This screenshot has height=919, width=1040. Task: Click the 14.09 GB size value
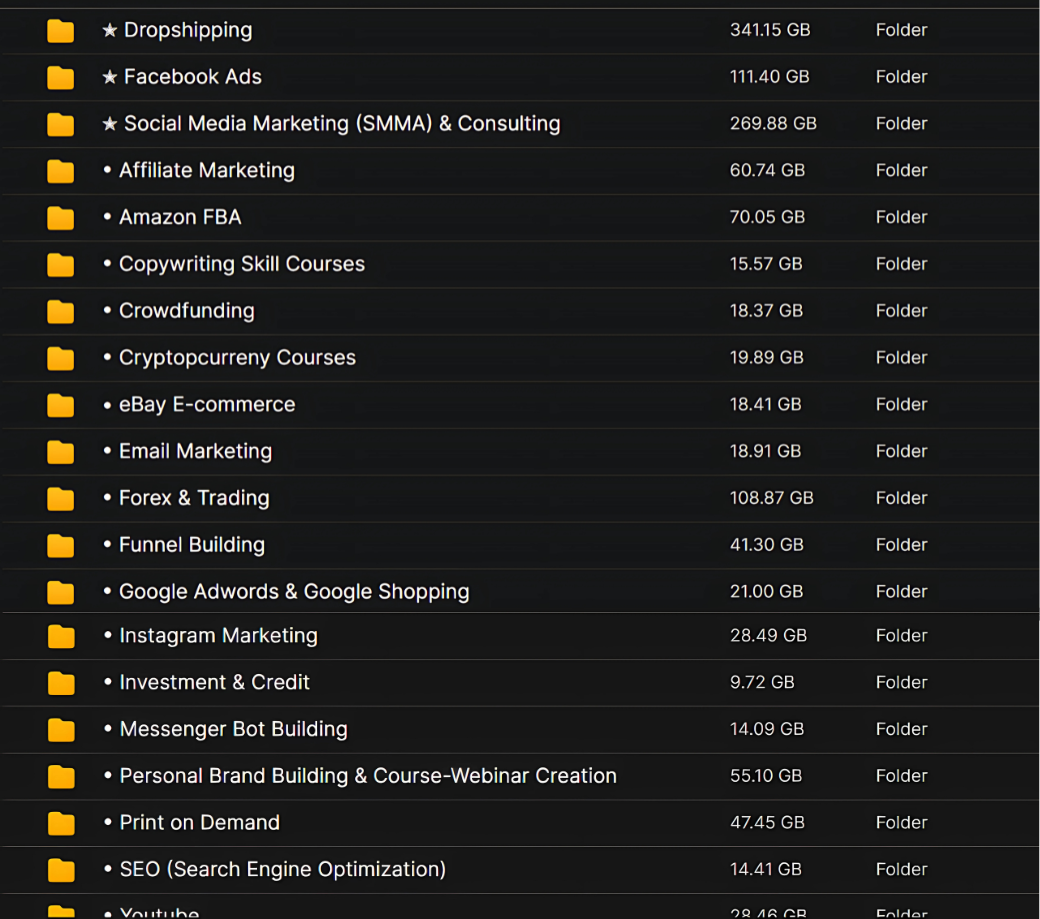767,729
